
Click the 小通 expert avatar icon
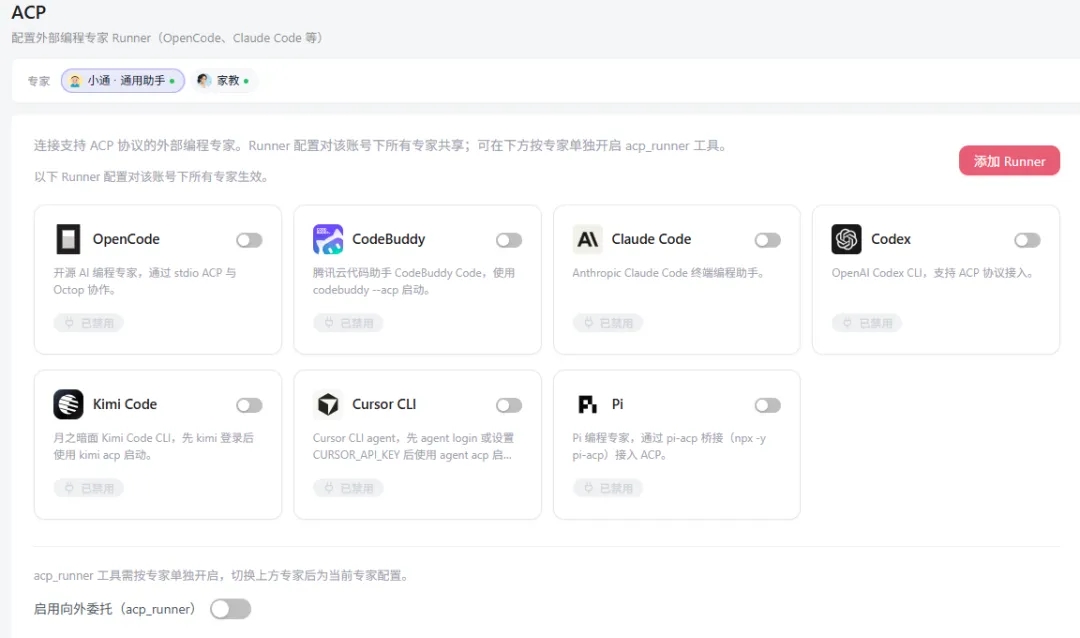pos(75,81)
